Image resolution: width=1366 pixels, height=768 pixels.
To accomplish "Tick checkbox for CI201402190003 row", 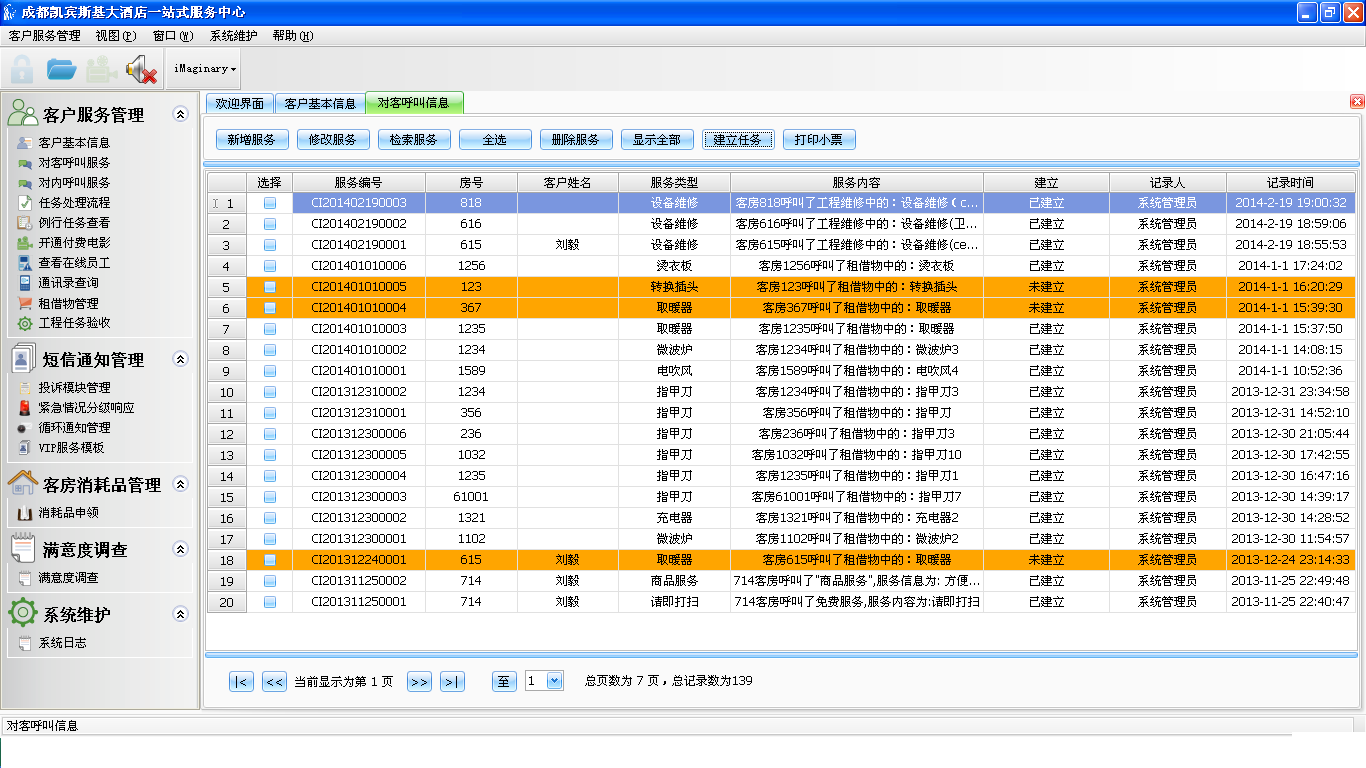I will (x=270, y=203).
